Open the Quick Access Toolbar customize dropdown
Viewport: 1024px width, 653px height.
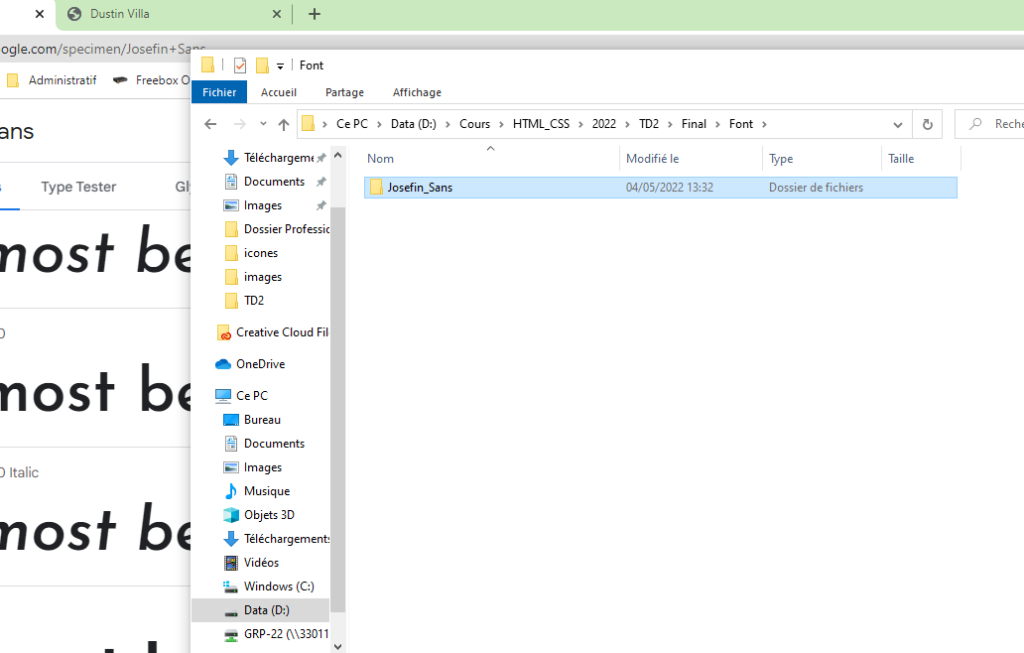280,66
